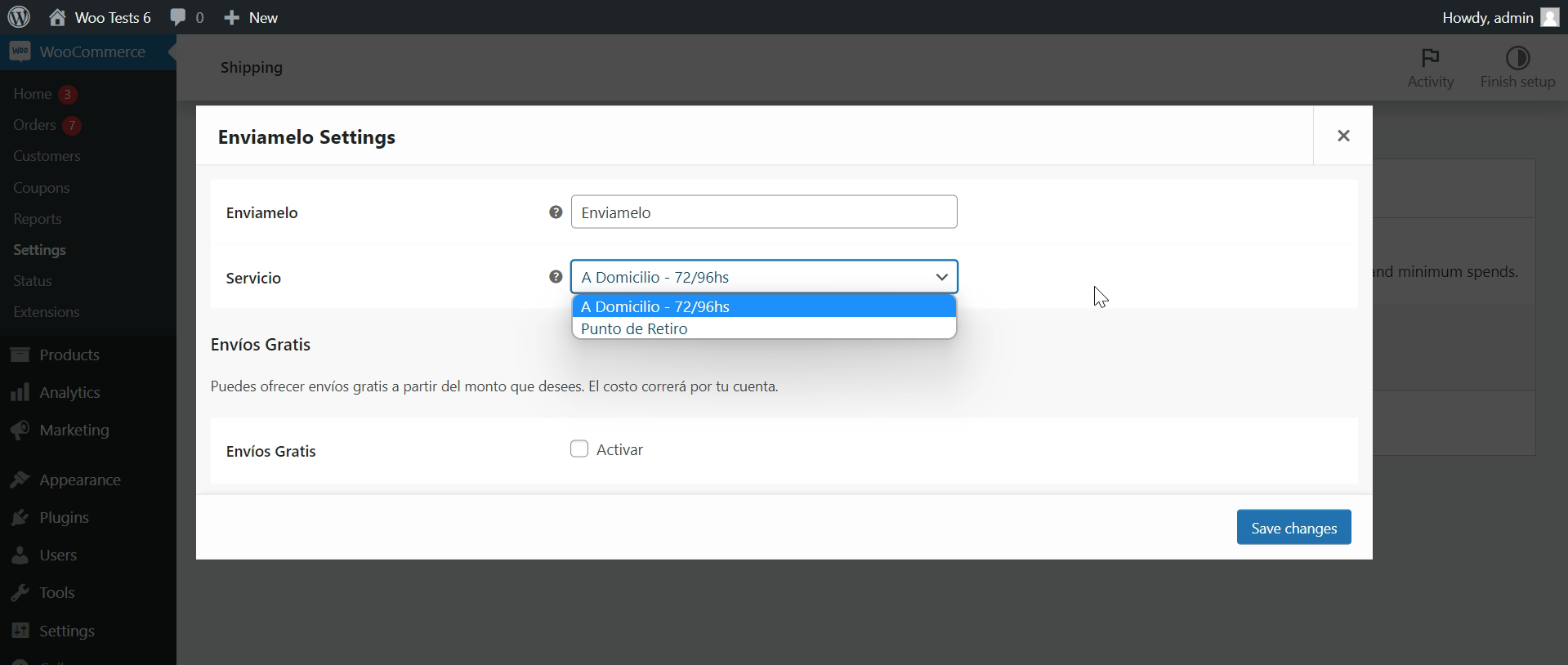
Task: Open the Orders sidebar item
Action: (x=34, y=125)
